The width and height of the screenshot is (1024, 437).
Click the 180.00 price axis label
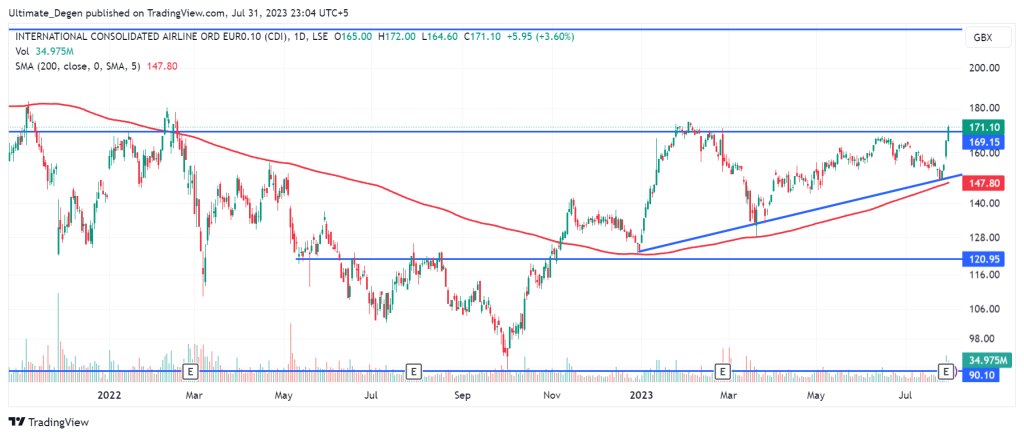(985, 108)
